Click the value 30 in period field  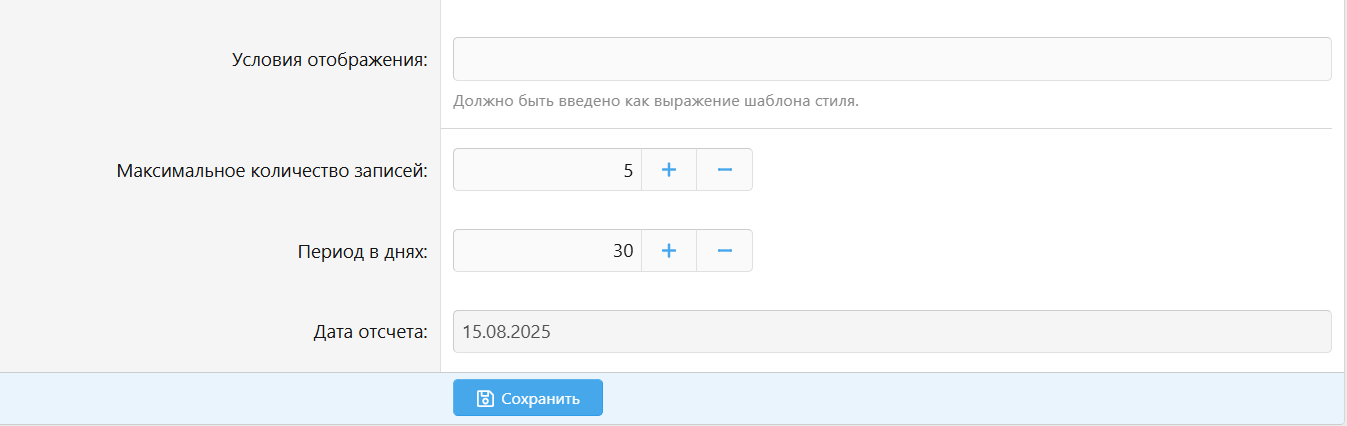pyautogui.click(x=623, y=251)
